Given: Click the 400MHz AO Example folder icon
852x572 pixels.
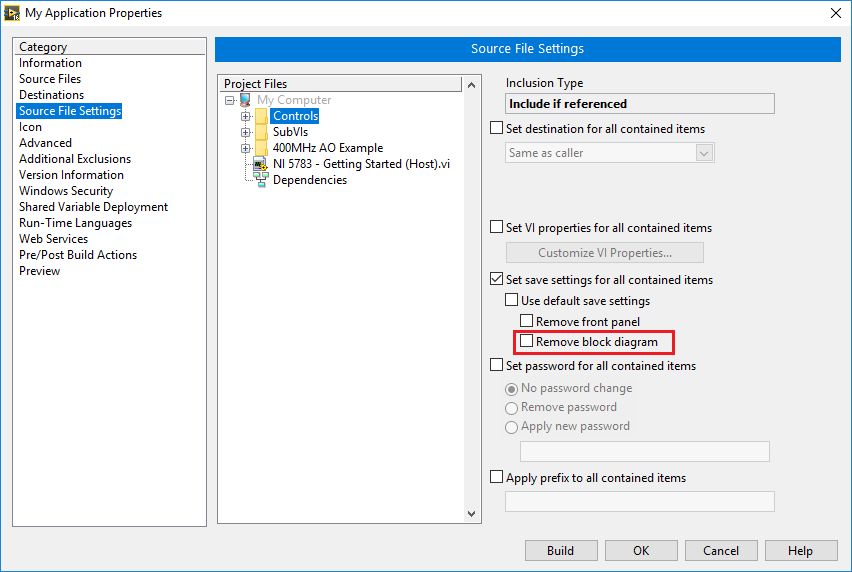Looking at the screenshot, I should click(x=261, y=148).
